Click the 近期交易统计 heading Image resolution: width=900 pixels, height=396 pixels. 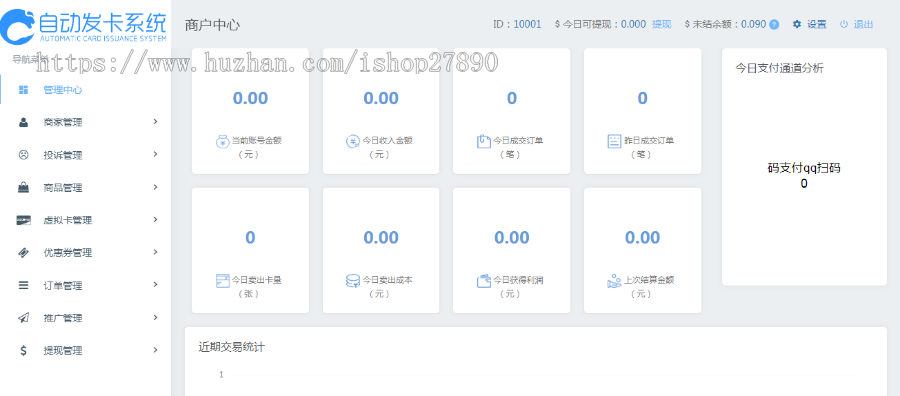232,347
